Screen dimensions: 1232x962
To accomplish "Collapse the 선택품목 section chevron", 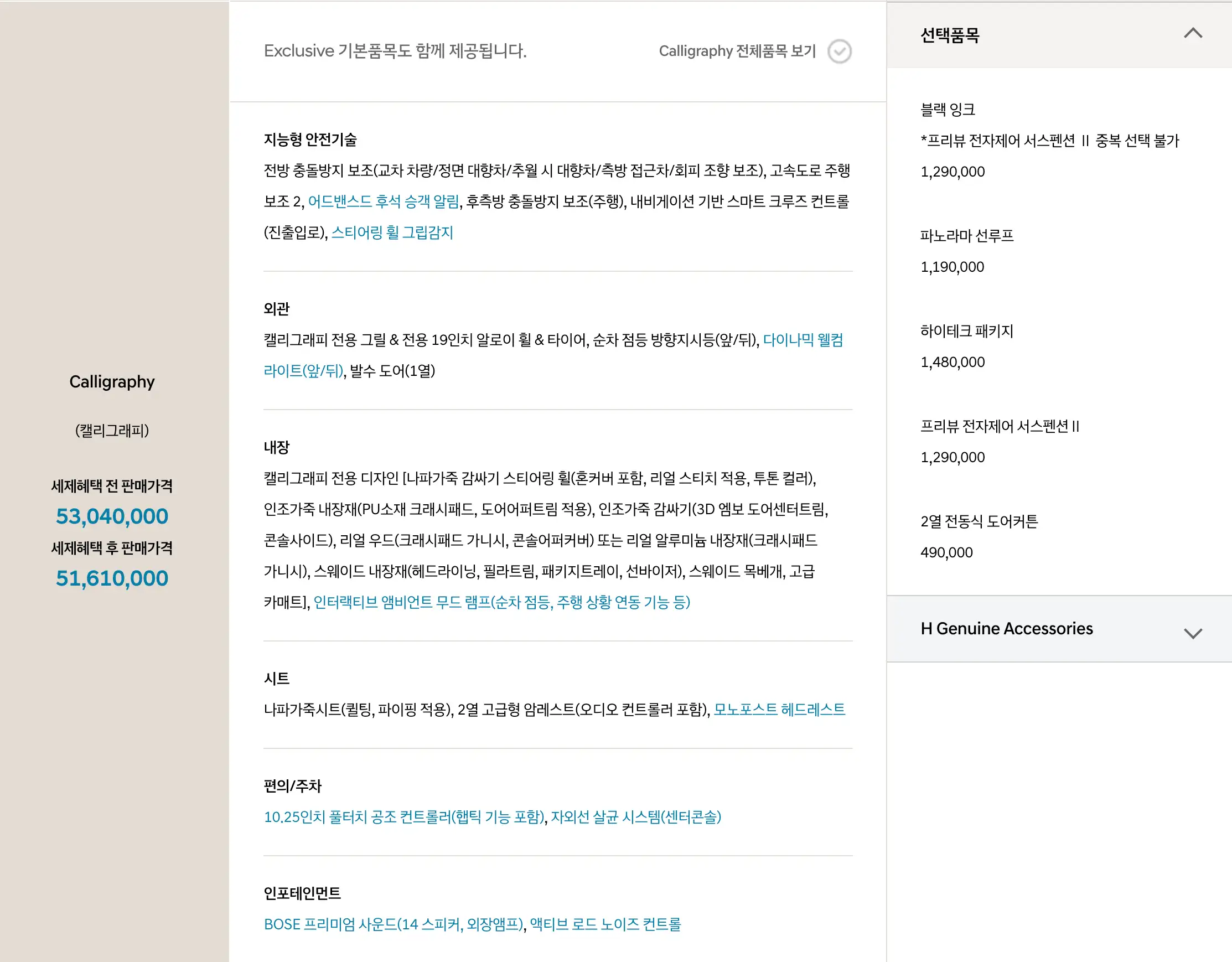I will (1193, 33).
